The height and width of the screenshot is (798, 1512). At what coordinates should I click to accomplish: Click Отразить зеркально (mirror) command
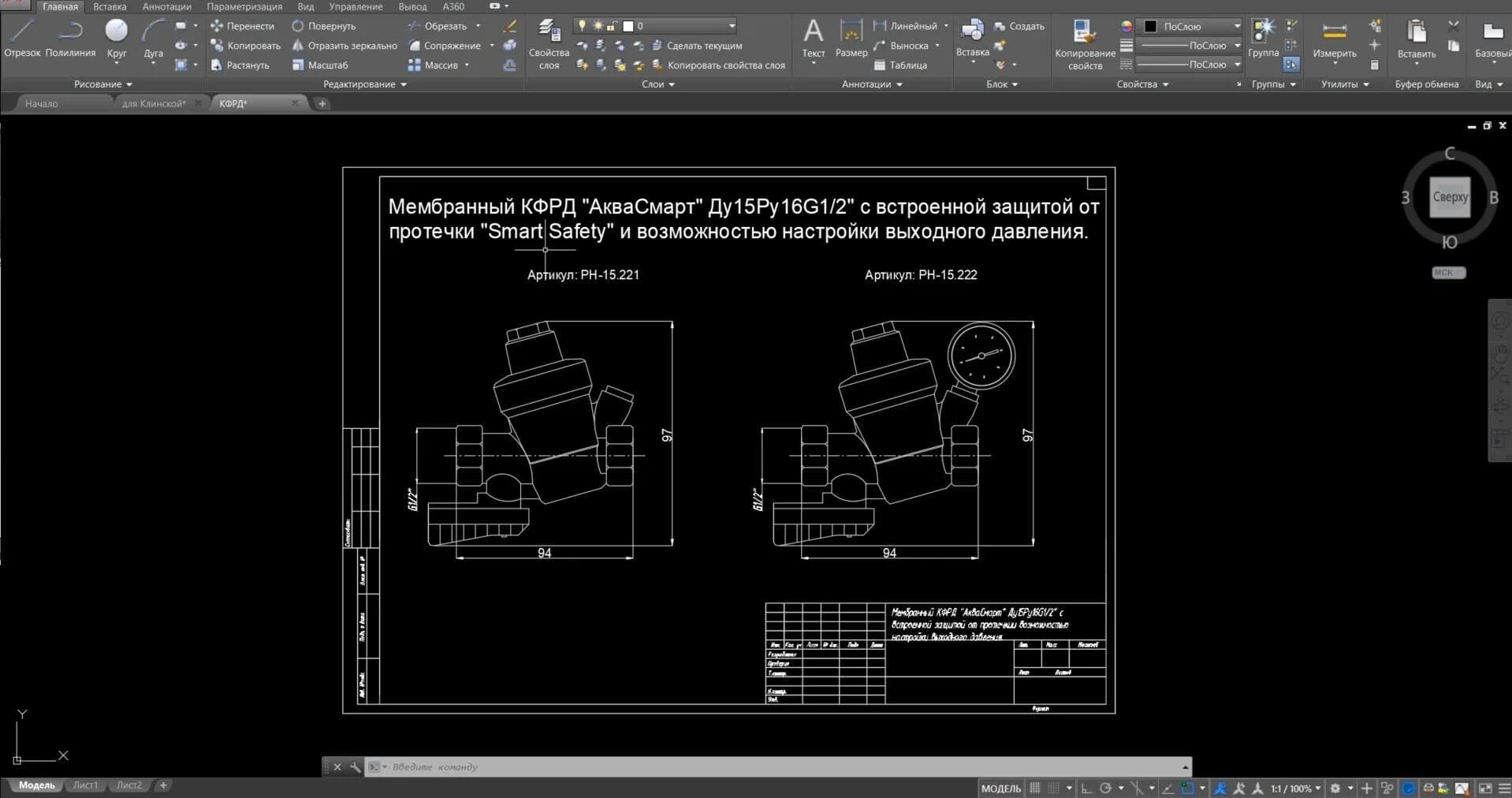[x=344, y=46]
